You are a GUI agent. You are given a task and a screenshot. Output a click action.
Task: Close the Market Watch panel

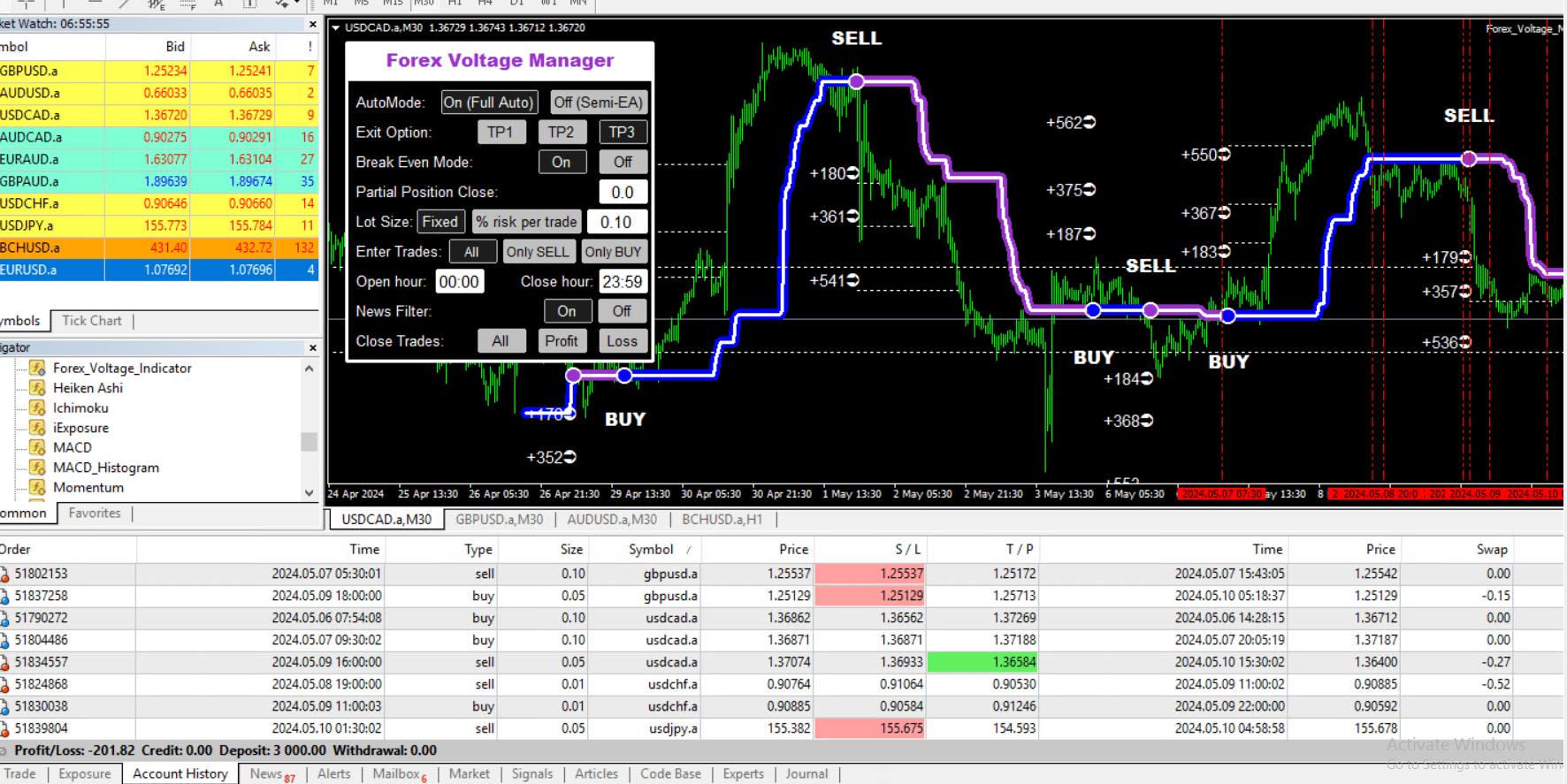click(x=312, y=24)
